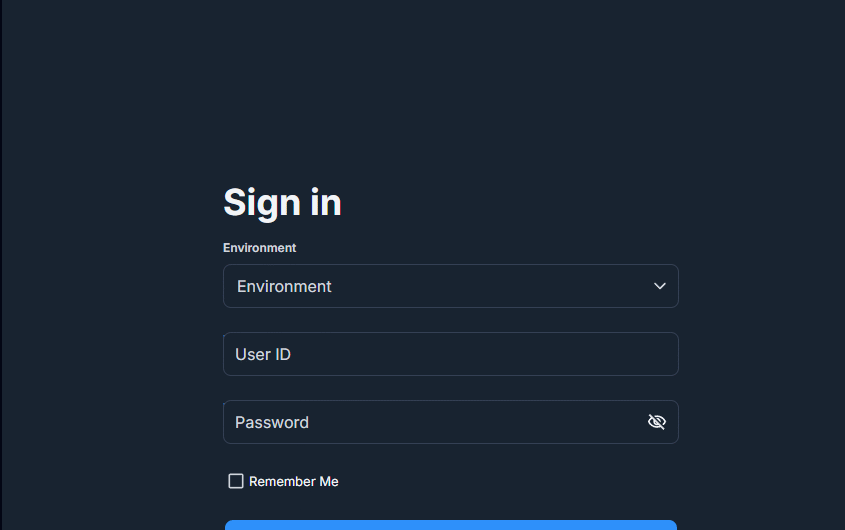This screenshot has height=530, width=845.
Task: Click empty area right of User ID text
Action: pyautogui.click(x=485, y=354)
